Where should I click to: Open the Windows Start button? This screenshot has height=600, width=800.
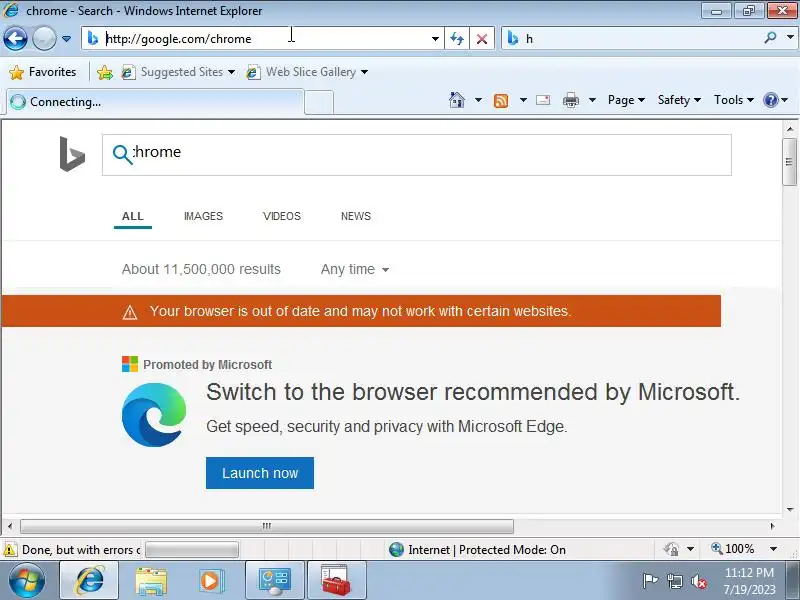tap(27, 581)
